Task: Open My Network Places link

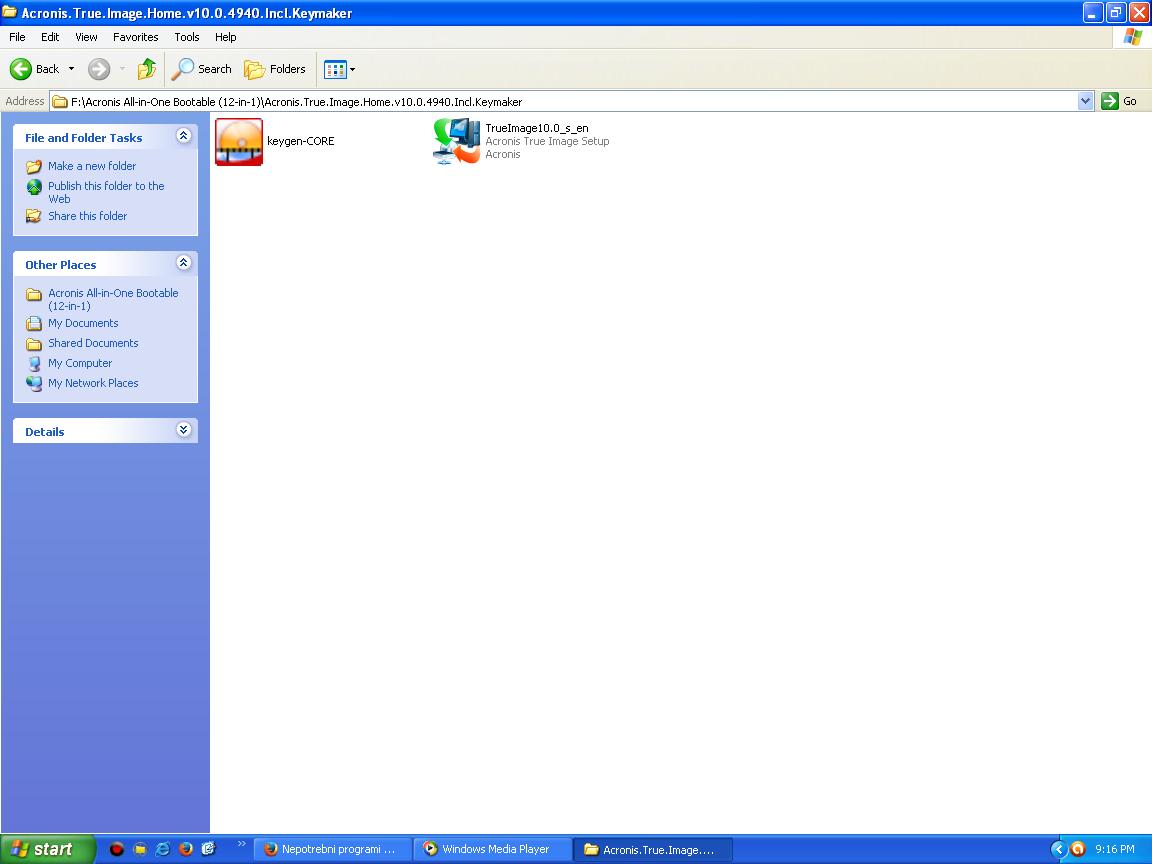Action: (x=93, y=383)
